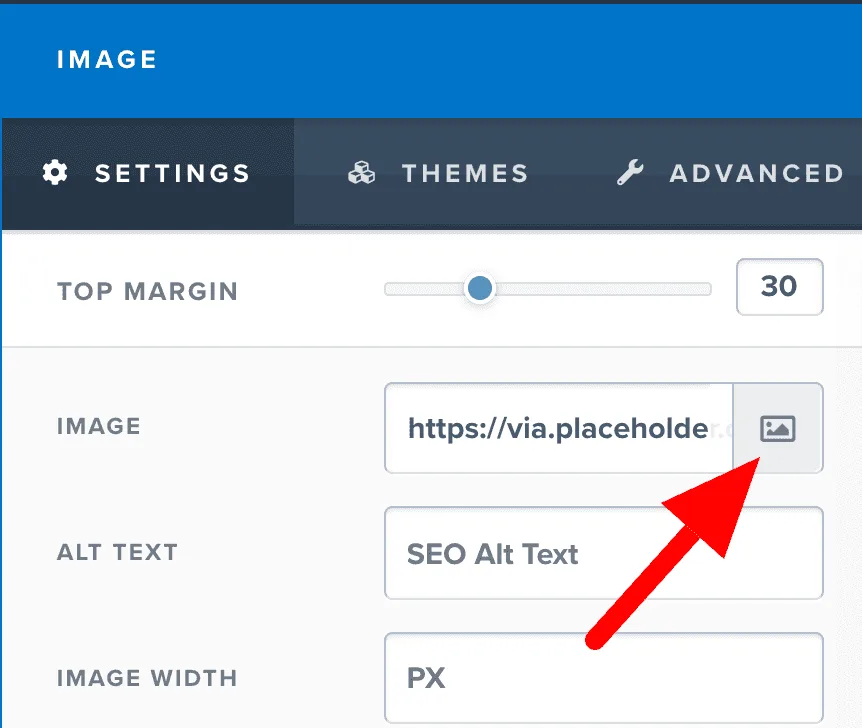Click the Image field label
This screenshot has height=728, width=862.
99,426
